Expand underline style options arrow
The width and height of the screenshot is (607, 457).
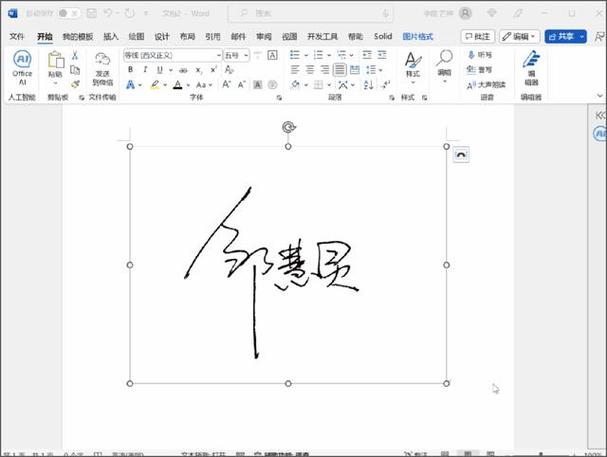[170, 70]
